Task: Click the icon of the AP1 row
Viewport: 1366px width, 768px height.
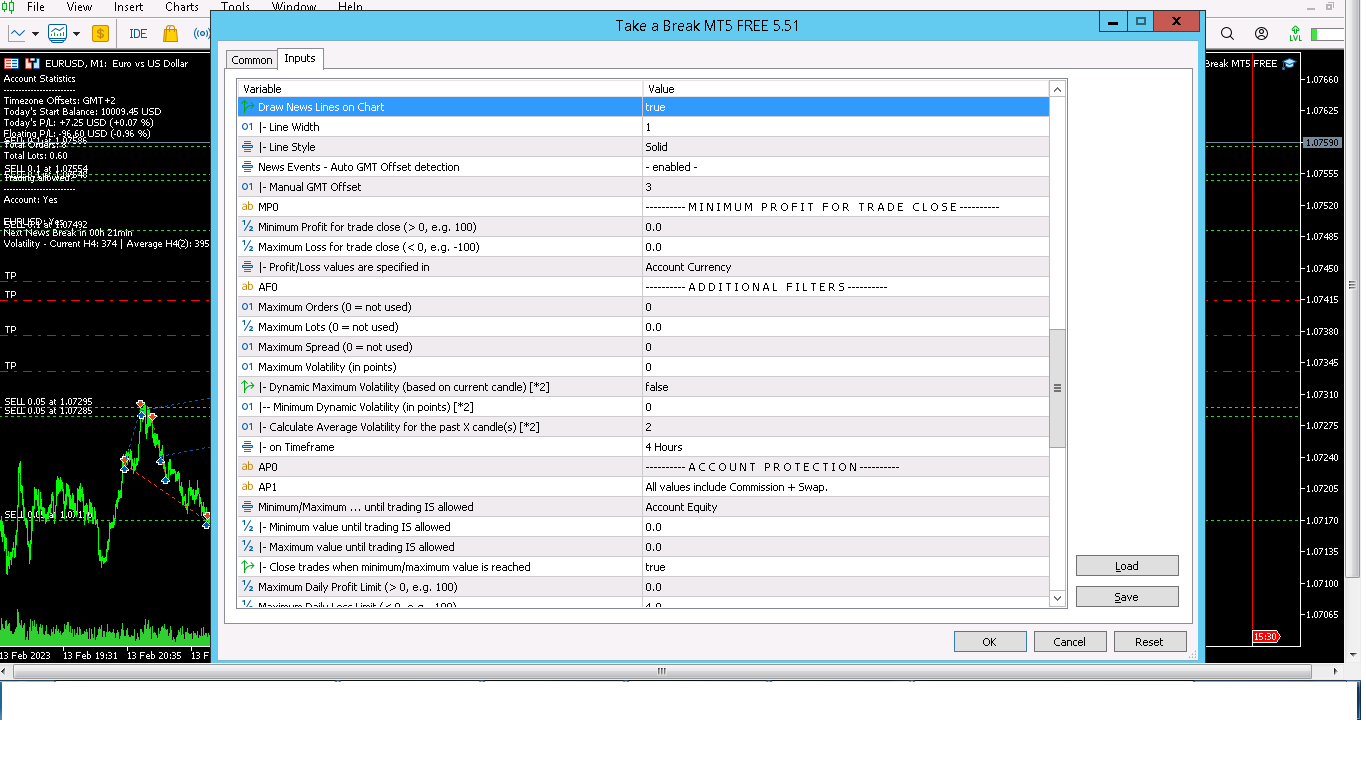Action: 247,487
